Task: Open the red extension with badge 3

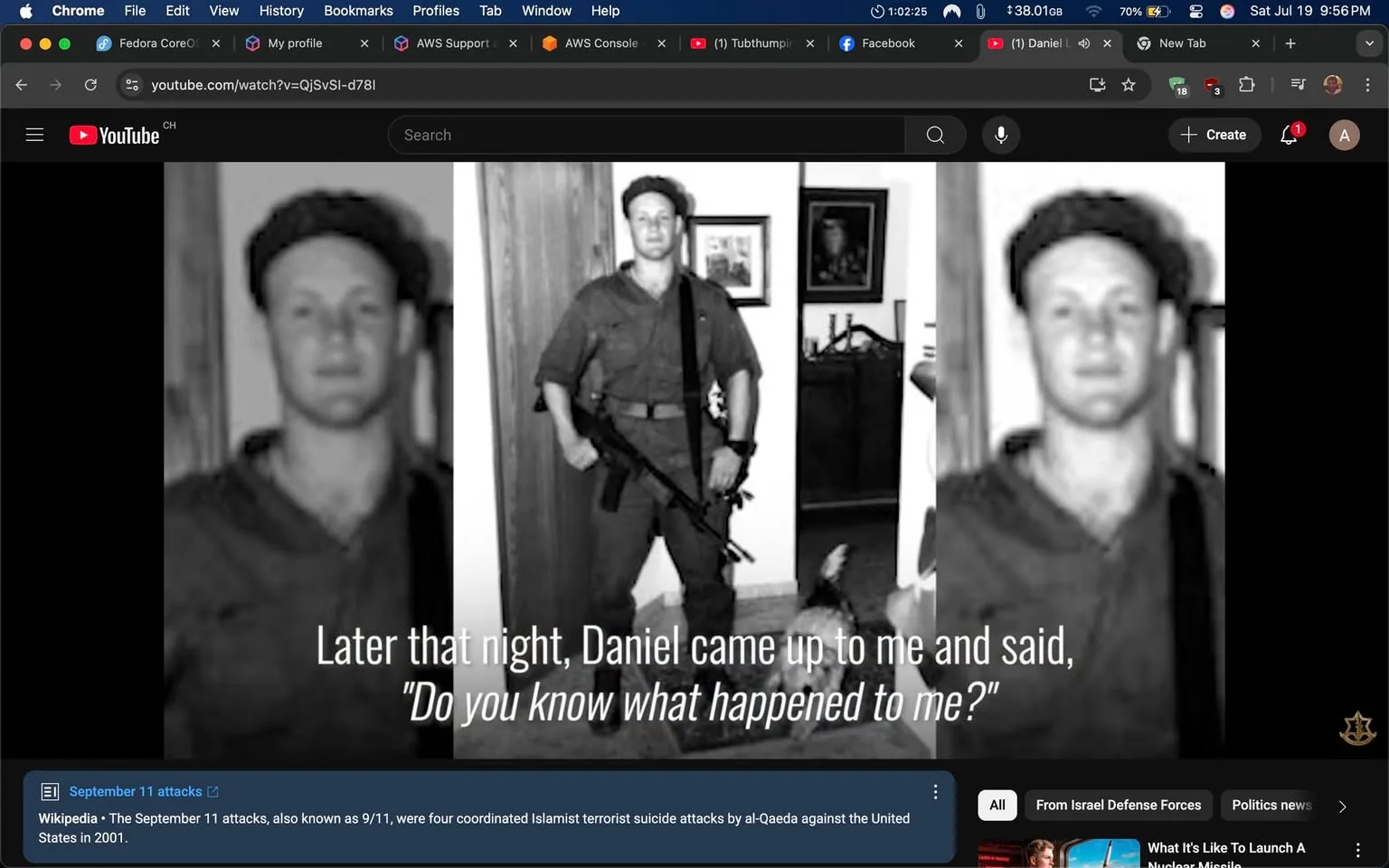Action: tap(1213, 85)
